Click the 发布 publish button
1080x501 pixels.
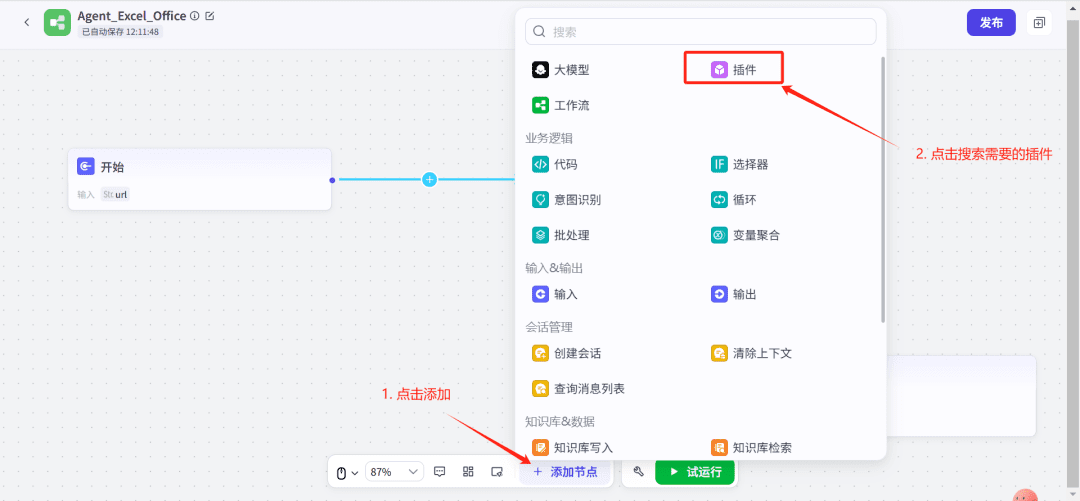[991, 22]
